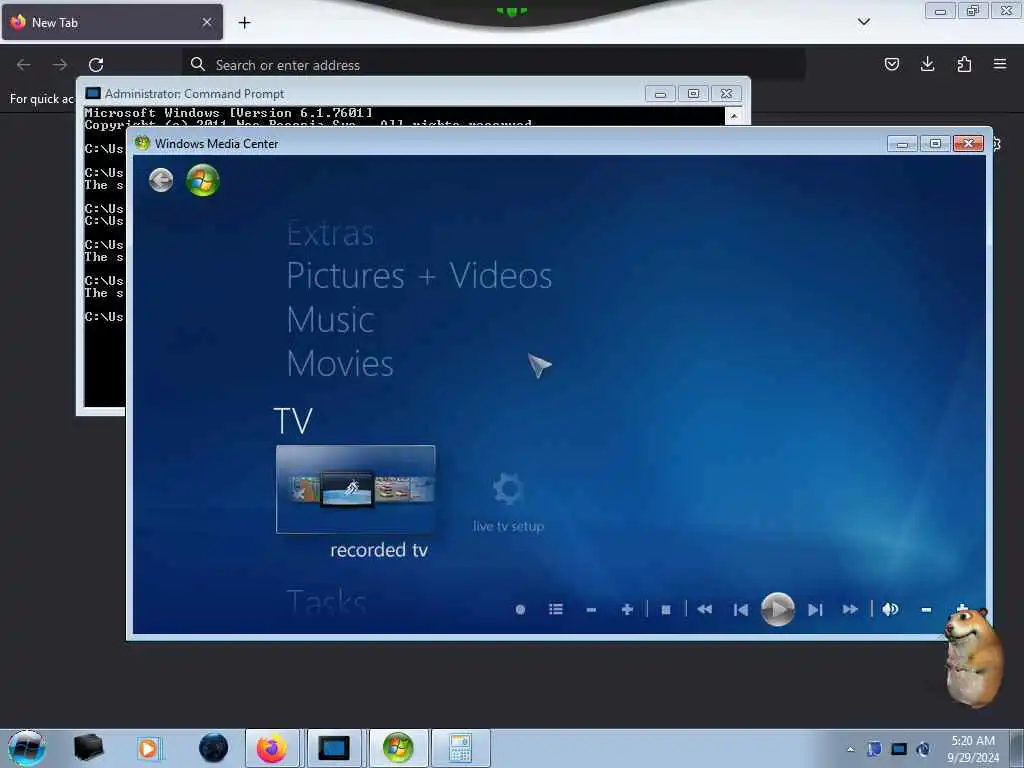This screenshot has width=1024, height=768.
Task: Click the Firefox forward arrow
Action: click(60, 65)
